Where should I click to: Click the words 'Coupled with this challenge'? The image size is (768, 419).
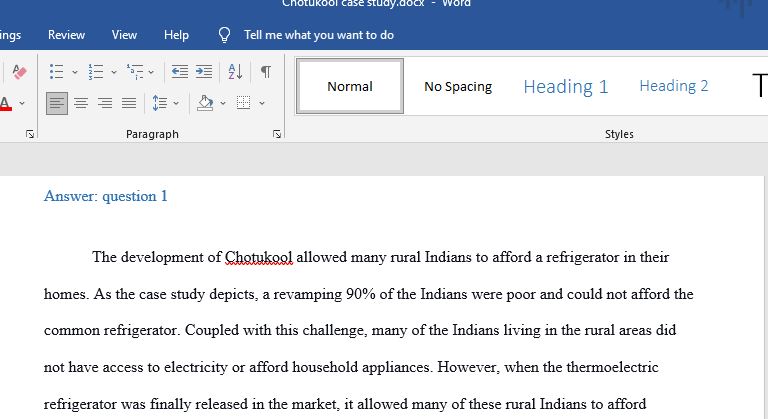pos(275,330)
